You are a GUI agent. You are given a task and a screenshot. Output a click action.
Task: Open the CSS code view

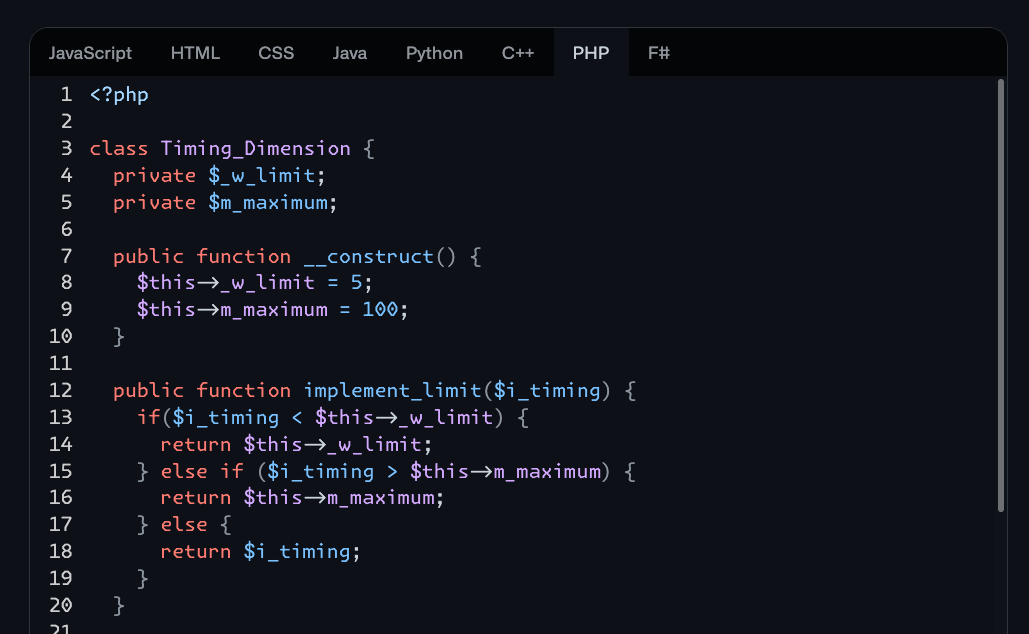pyautogui.click(x=276, y=53)
